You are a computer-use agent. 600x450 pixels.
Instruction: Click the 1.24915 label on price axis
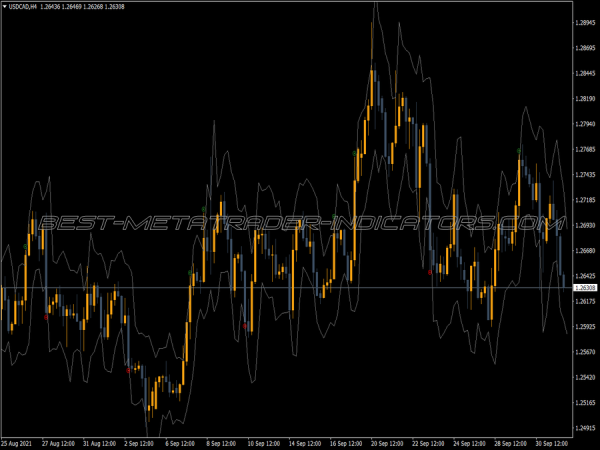[x=584, y=428]
